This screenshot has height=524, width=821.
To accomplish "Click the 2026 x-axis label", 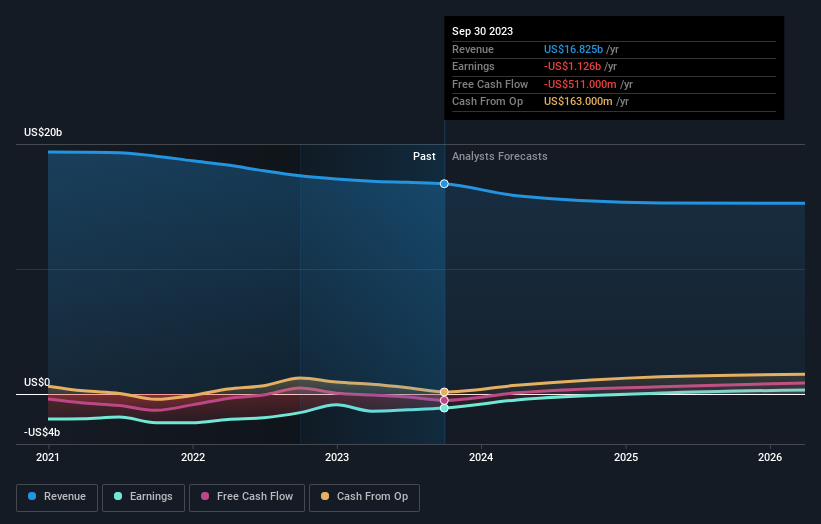I will tap(770, 457).
